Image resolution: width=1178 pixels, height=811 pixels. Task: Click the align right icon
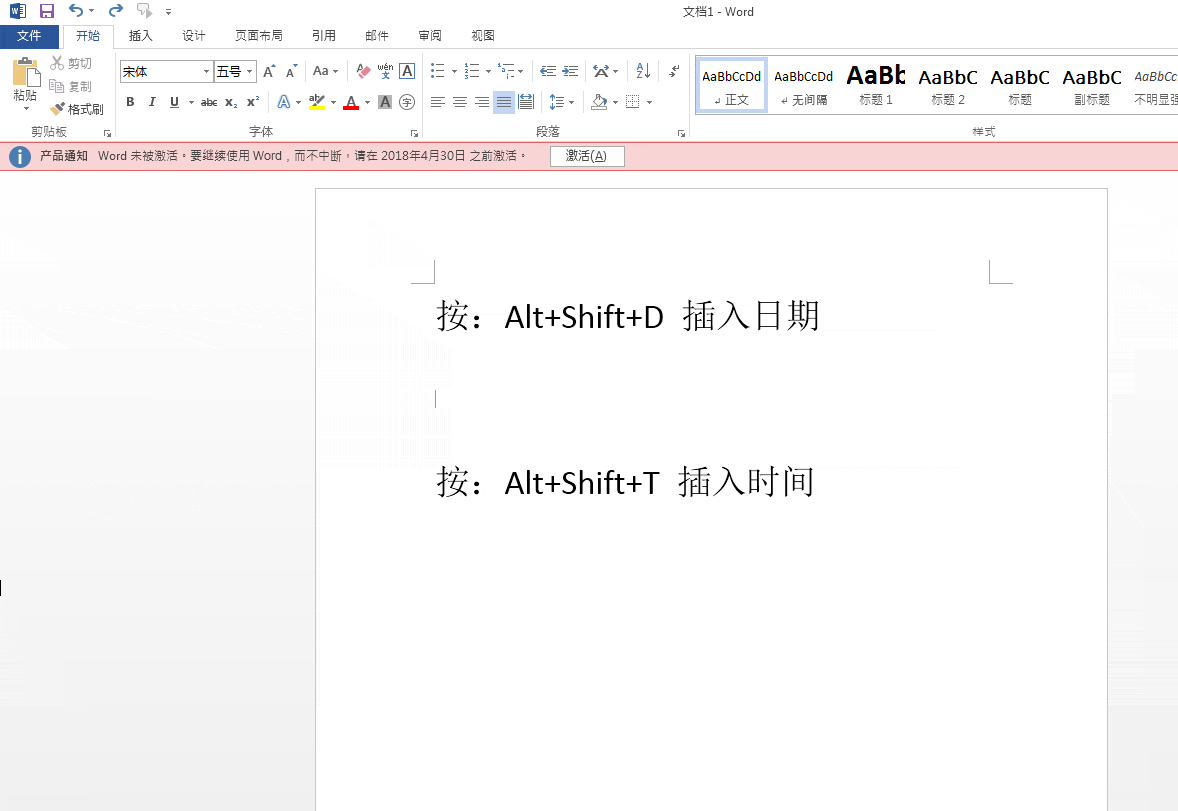coord(482,101)
